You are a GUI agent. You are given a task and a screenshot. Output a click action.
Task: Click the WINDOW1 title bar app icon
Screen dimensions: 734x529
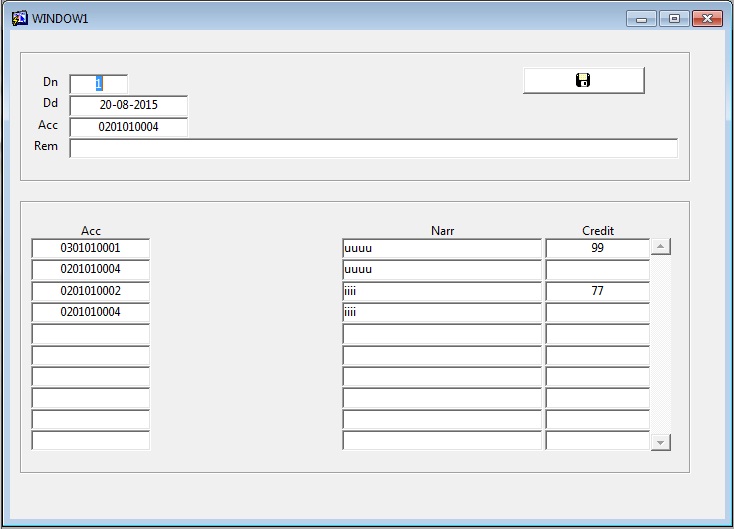[x=19, y=18]
